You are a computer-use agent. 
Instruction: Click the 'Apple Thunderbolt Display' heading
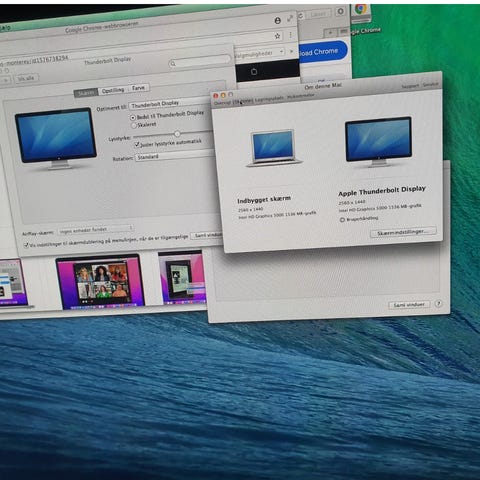tap(382, 191)
